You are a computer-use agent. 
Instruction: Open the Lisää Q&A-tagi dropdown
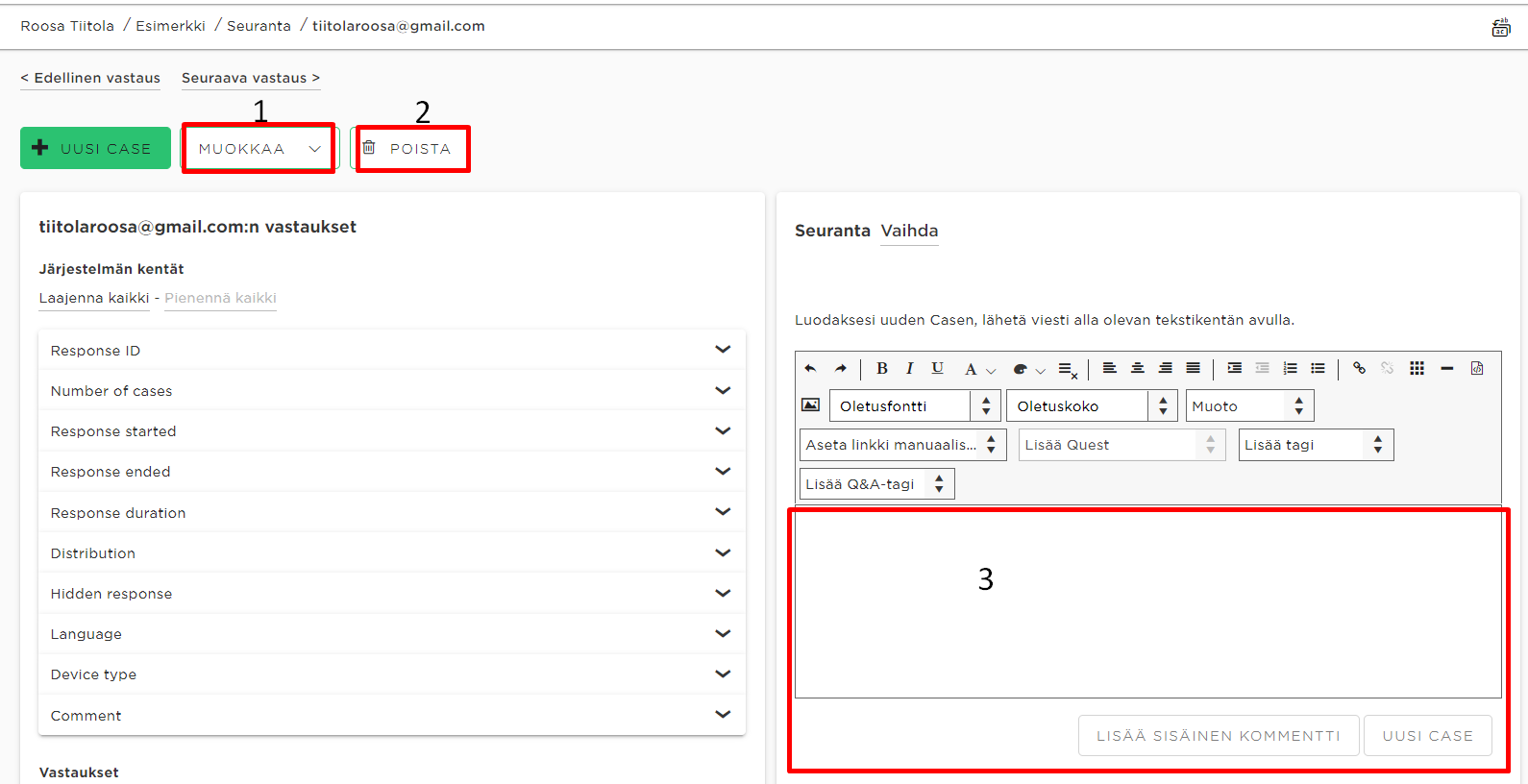[x=877, y=484]
